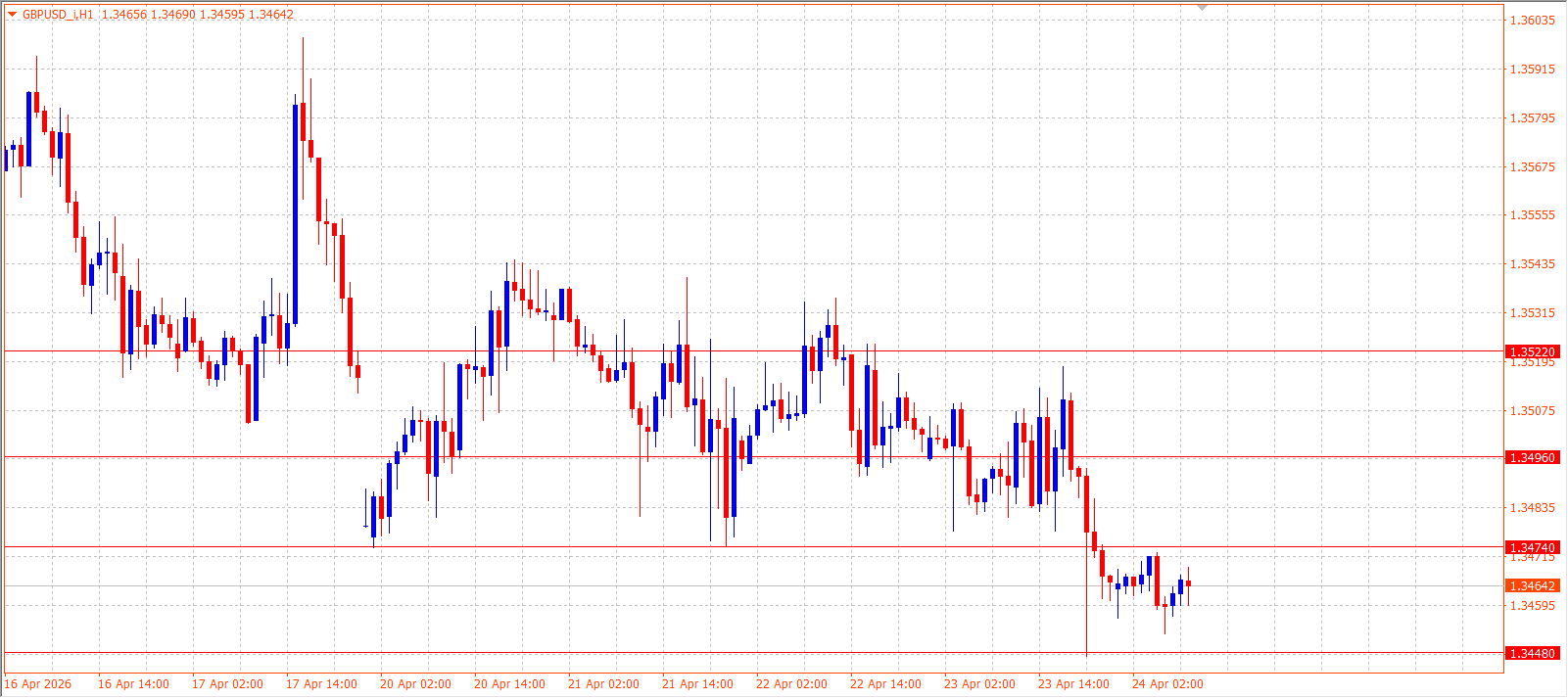
Task: Click the GBPUSD_i,H1 symbol title
Action: [58, 15]
